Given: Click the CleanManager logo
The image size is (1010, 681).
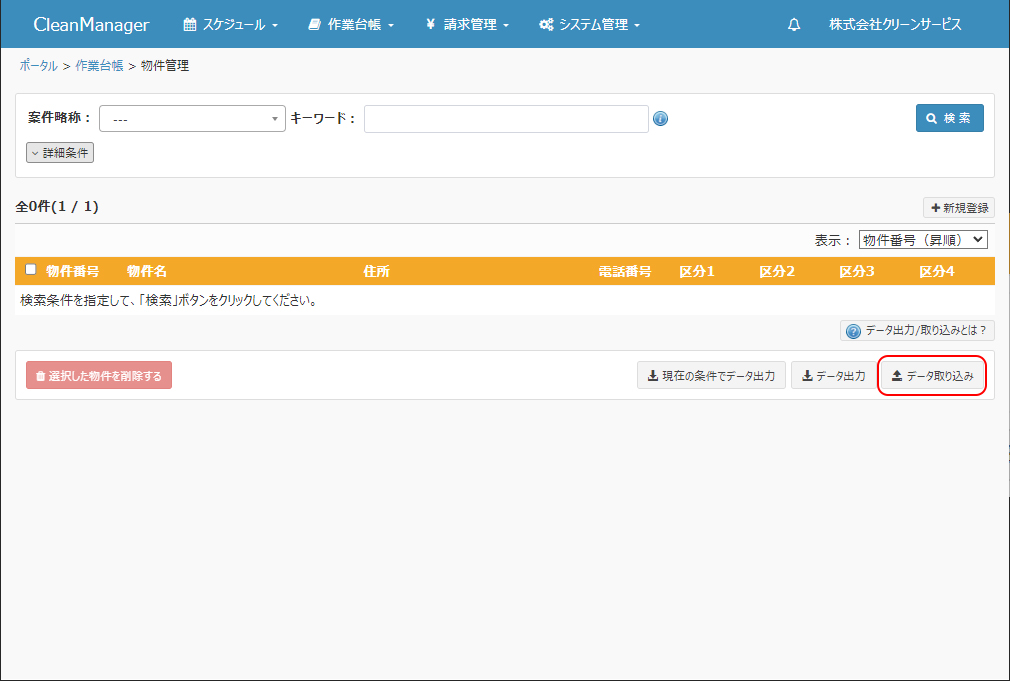Looking at the screenshot, I should (91, 25).
